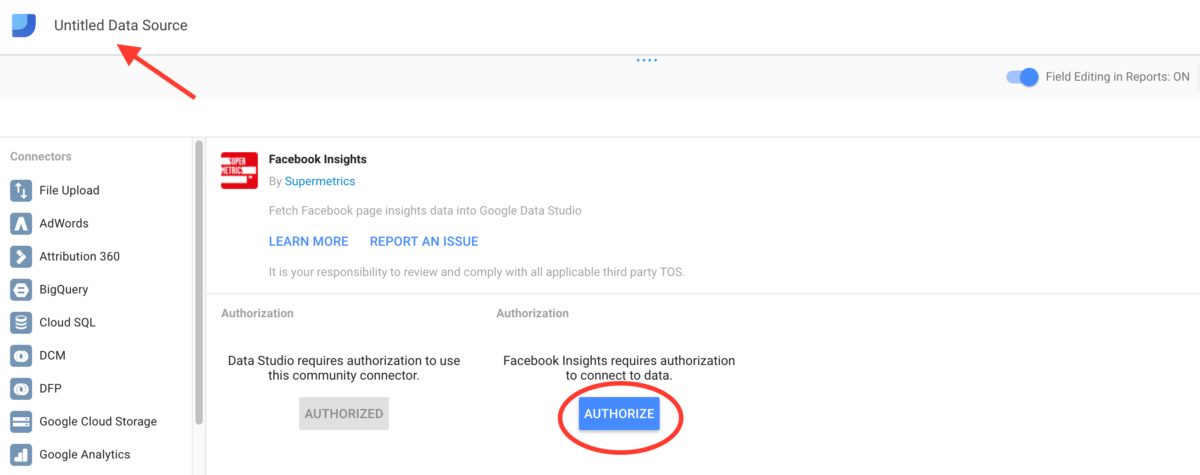Click the Data Studio logo icon
Viewport: 1200px width, 475px height.
[x=24, y=25]
